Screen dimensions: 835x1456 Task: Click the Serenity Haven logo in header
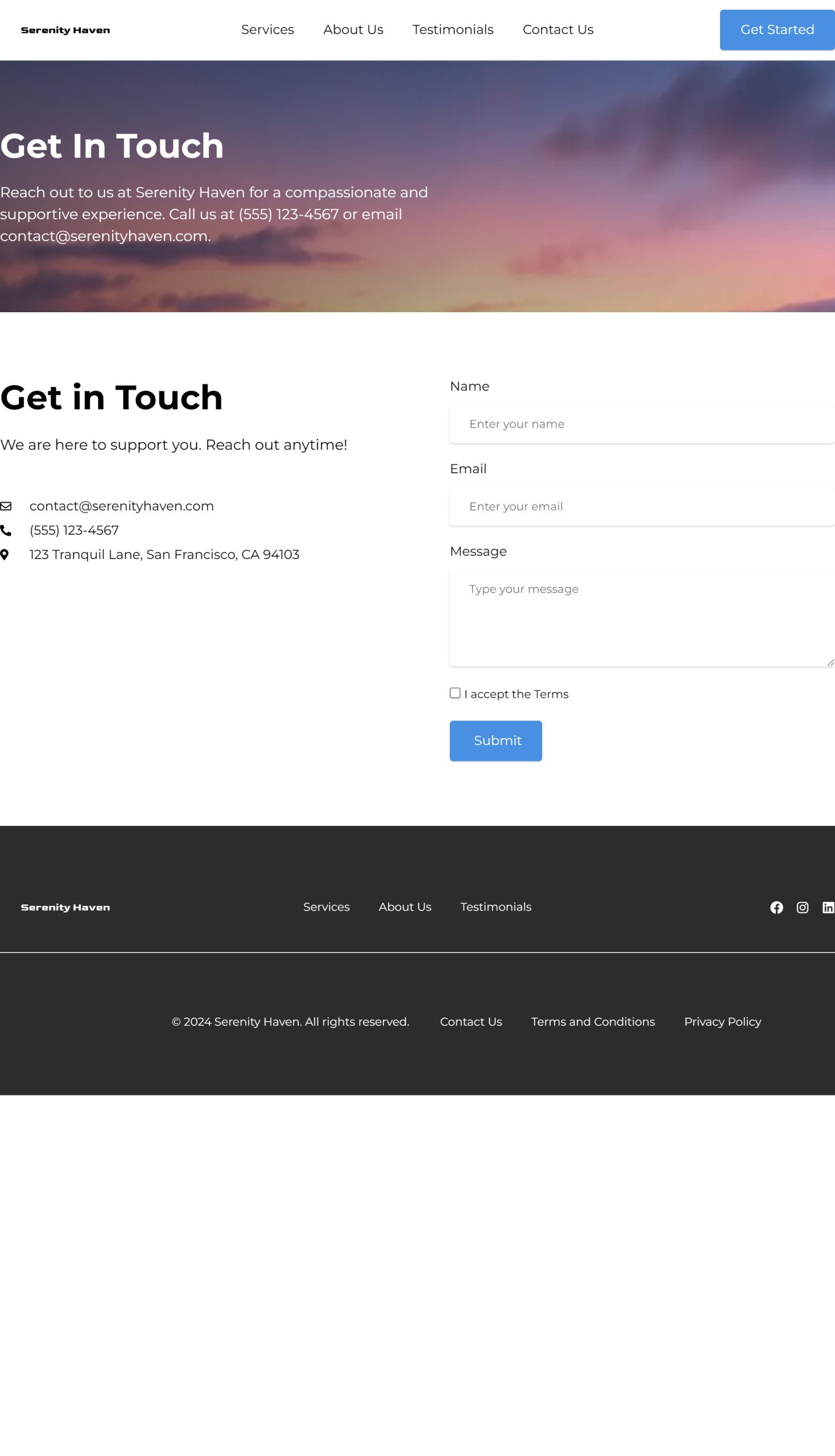[65, 30]
